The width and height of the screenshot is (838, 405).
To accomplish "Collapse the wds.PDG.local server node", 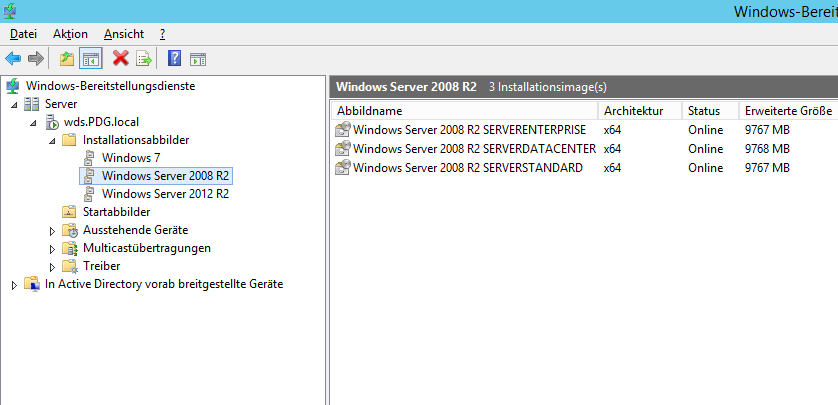I will (x=34, y=122).
